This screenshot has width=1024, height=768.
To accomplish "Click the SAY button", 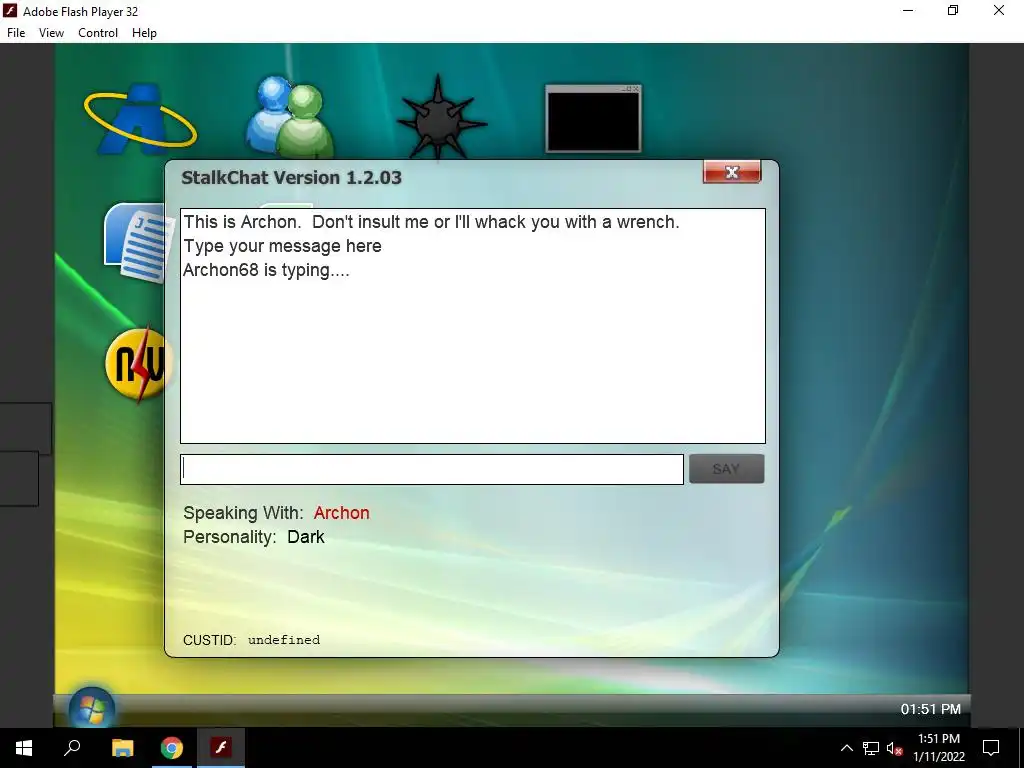I will [x=726, y=469].
